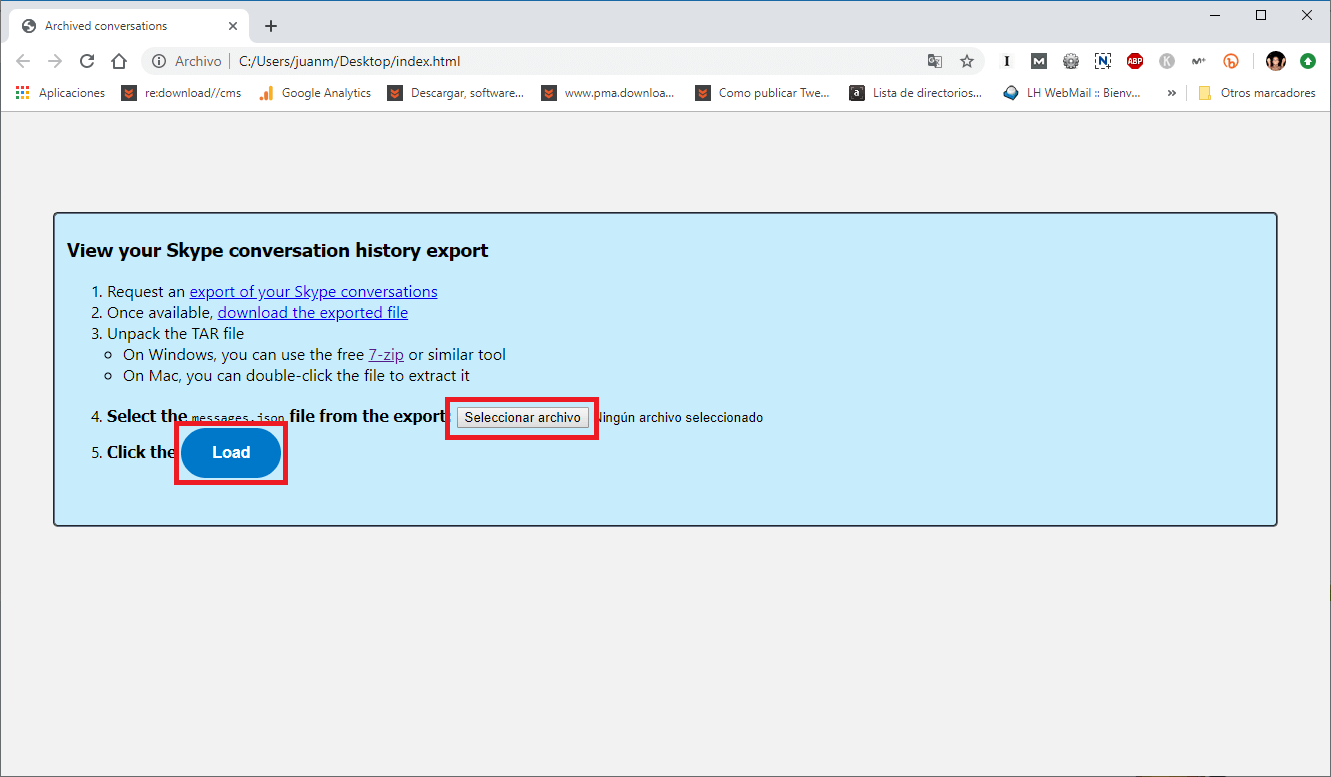1331x777 pixels.
Task: Close the Archived conversations tab
Action: [x=232, y=26]
